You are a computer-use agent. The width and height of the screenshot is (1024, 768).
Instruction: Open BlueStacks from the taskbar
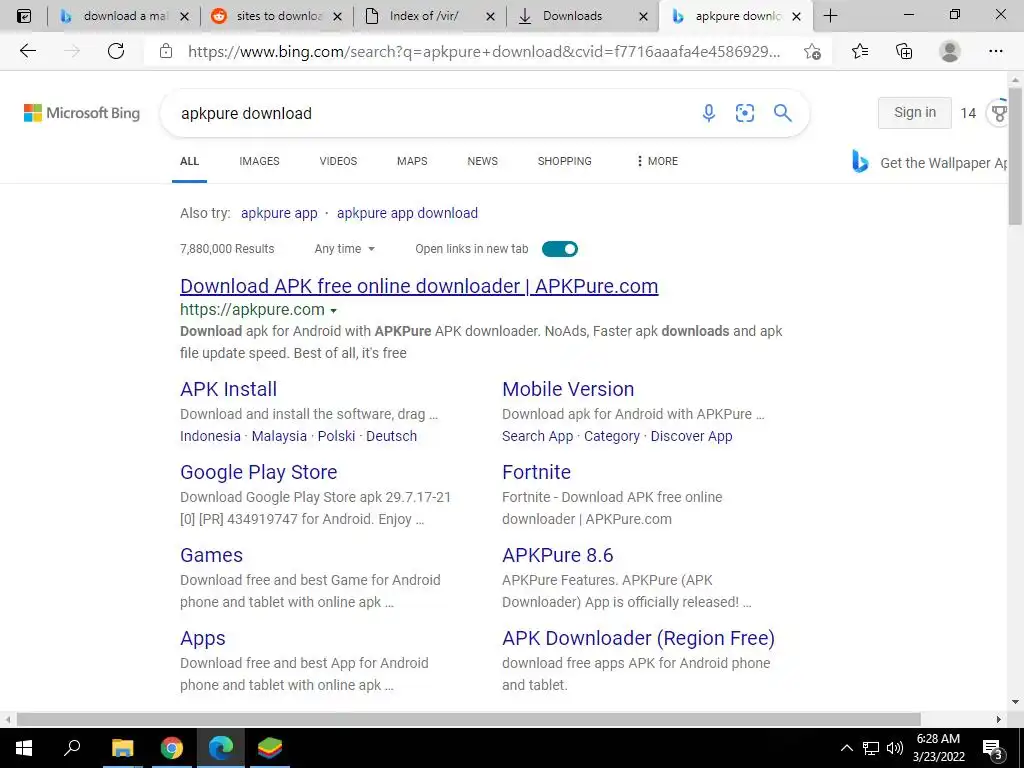click(270, 748)
